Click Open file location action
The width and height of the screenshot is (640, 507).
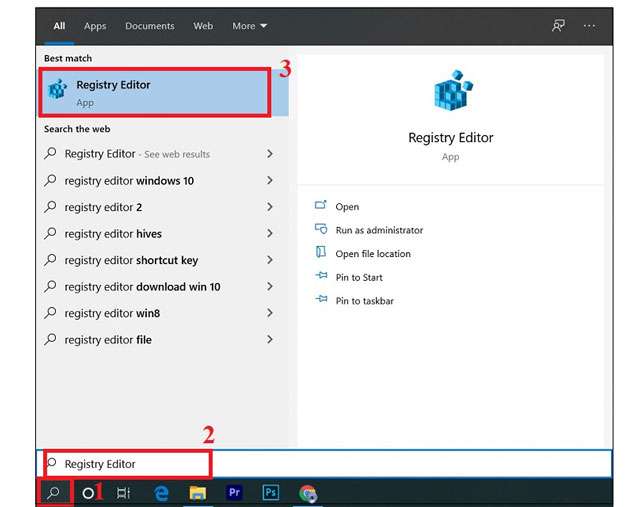coord(373,254)
